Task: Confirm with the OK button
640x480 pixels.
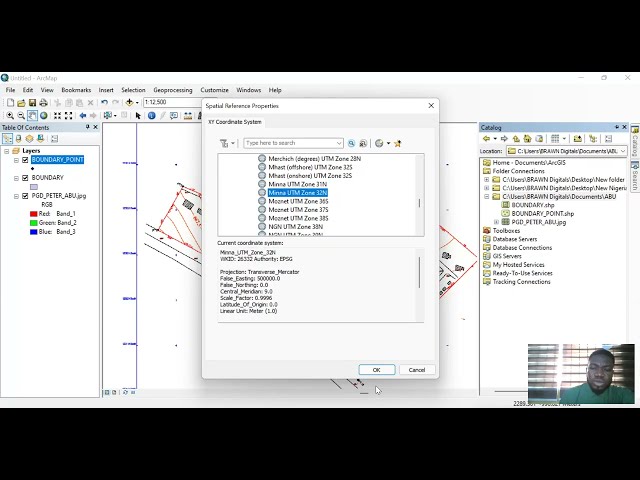Action: point(377,370)
